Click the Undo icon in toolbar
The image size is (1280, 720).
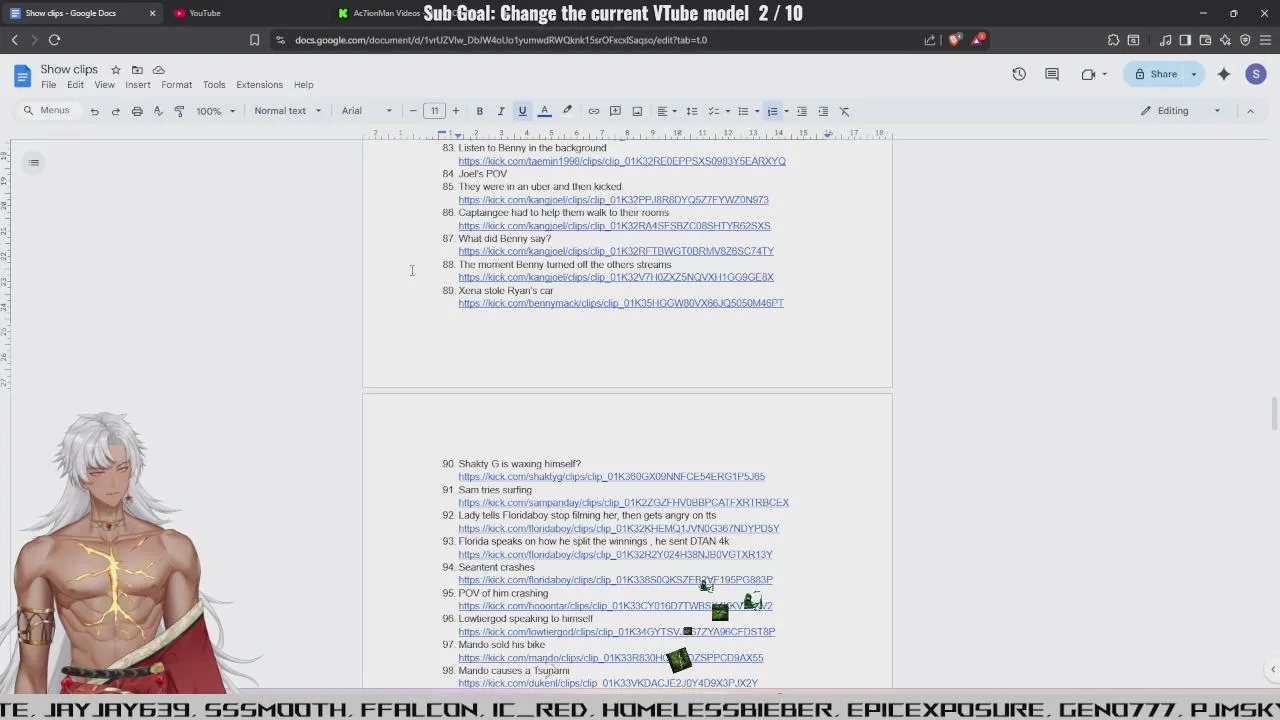94,111
